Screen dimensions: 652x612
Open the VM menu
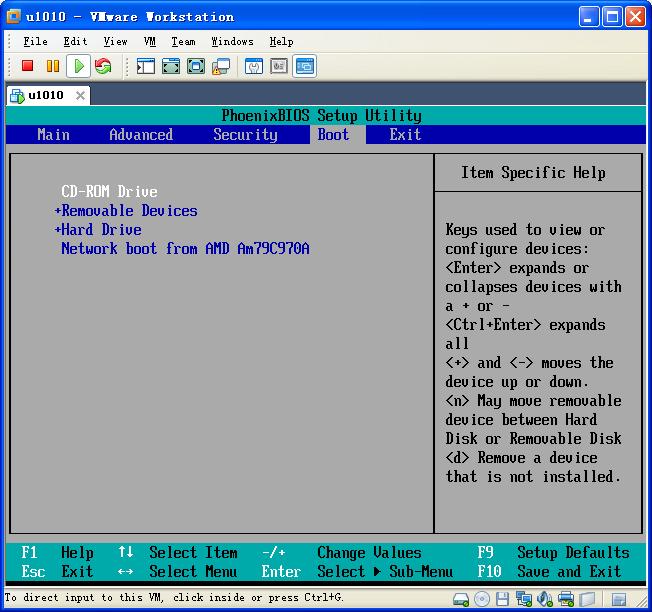tap(149, 42)
